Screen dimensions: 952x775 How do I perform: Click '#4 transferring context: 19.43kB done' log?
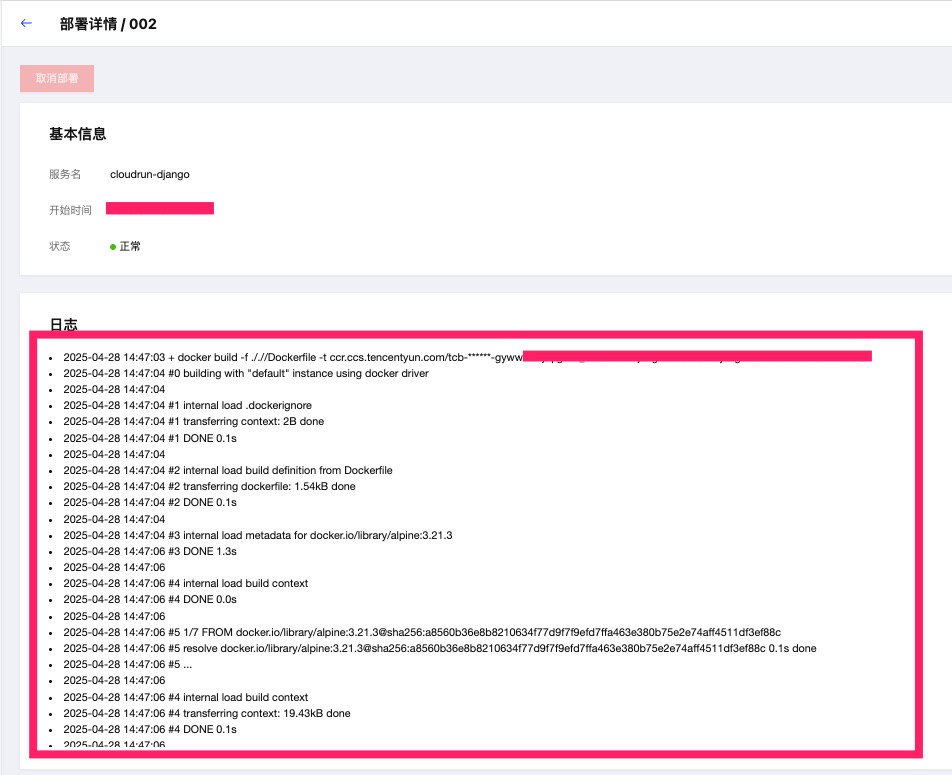(206, 713)
